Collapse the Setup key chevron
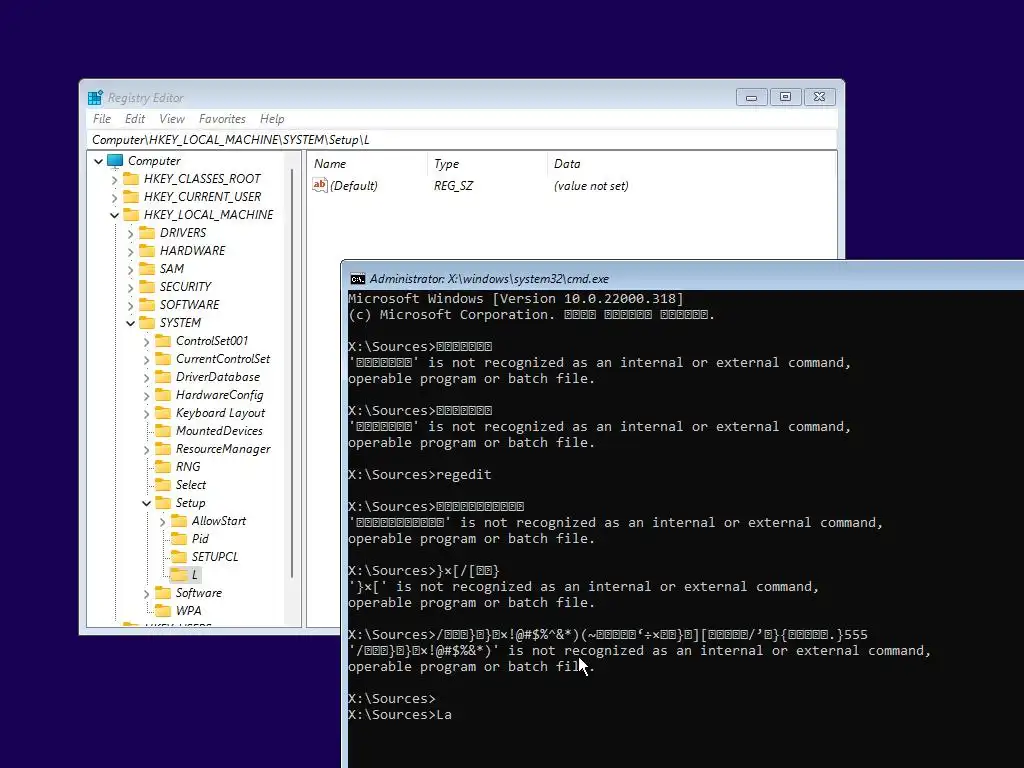Screen dimensions: 1024x768 (146, 503)
